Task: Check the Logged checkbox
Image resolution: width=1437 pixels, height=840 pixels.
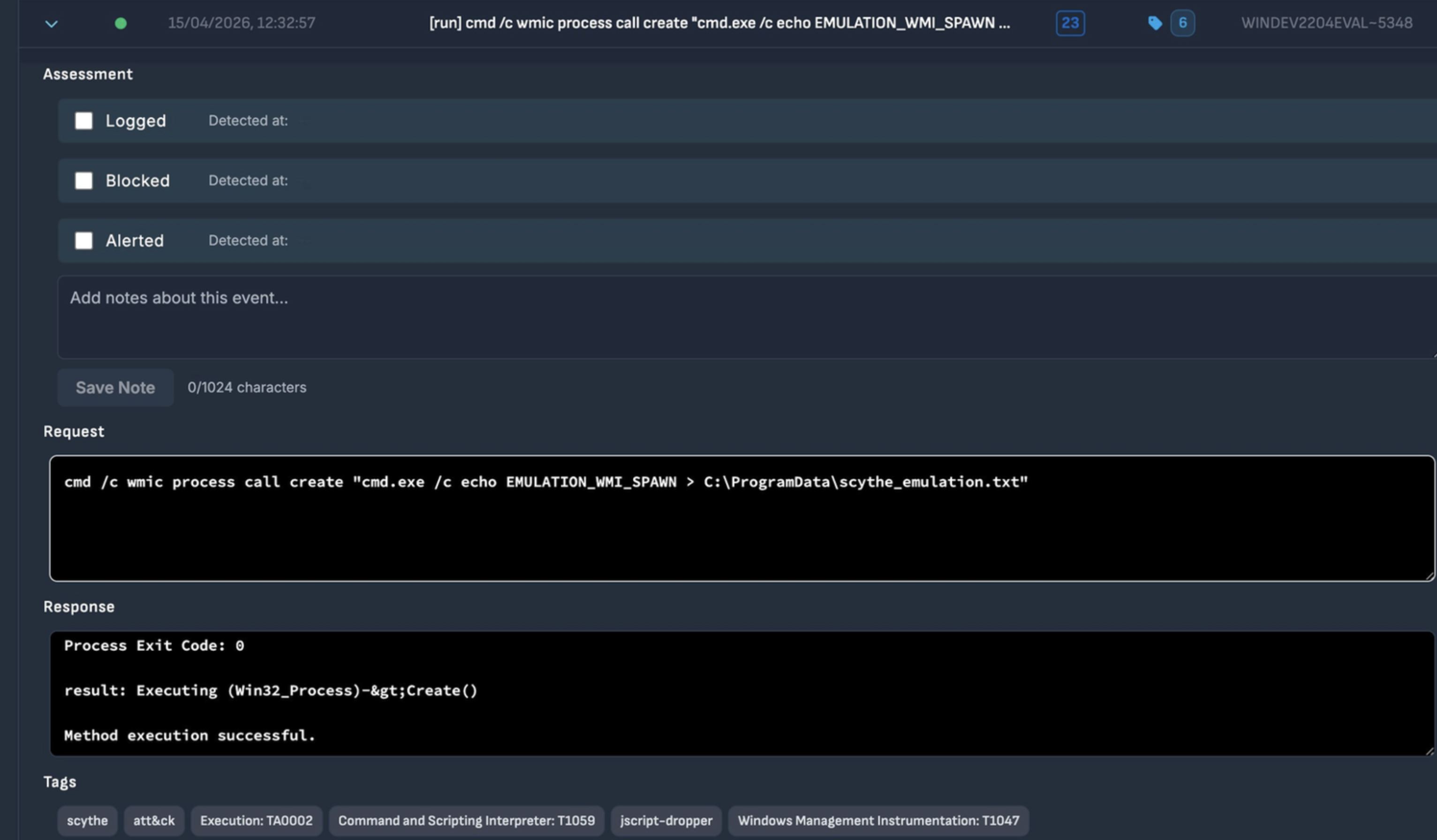Action: coord(84,121)
